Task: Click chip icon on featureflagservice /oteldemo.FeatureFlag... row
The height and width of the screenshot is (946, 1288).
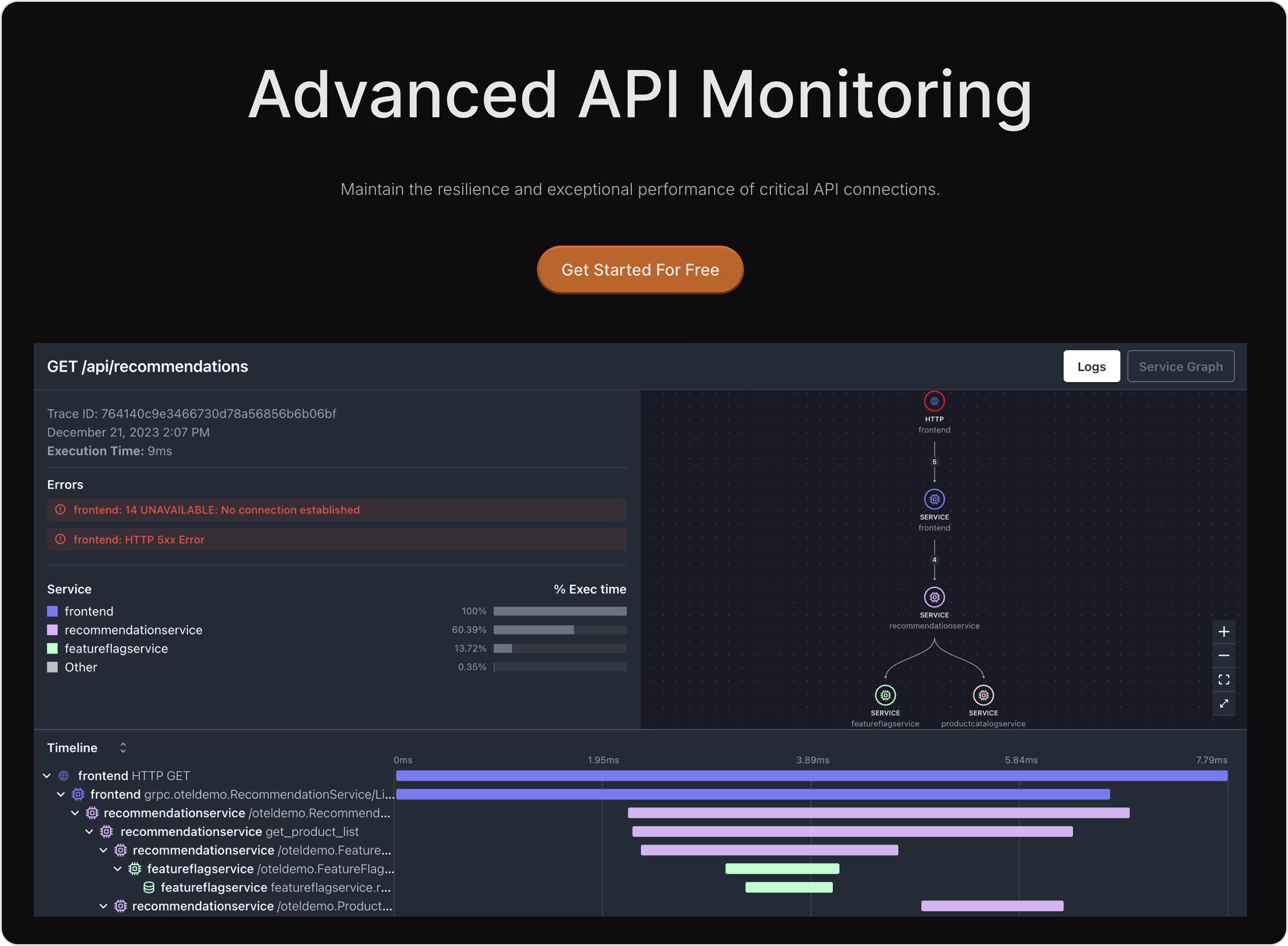Action: [135, 869]
